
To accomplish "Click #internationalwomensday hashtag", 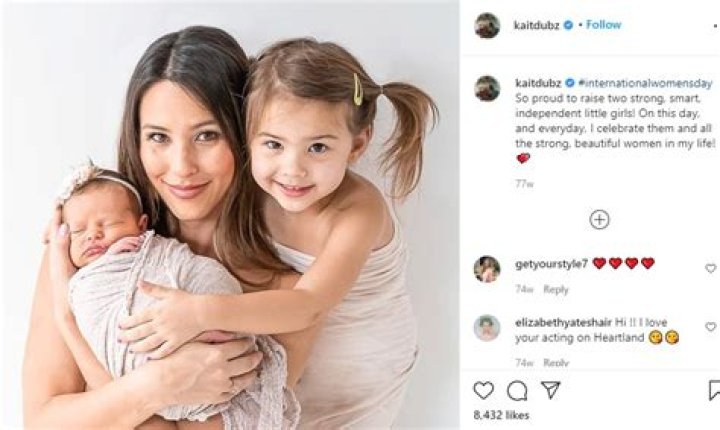I will coord(645,84).
